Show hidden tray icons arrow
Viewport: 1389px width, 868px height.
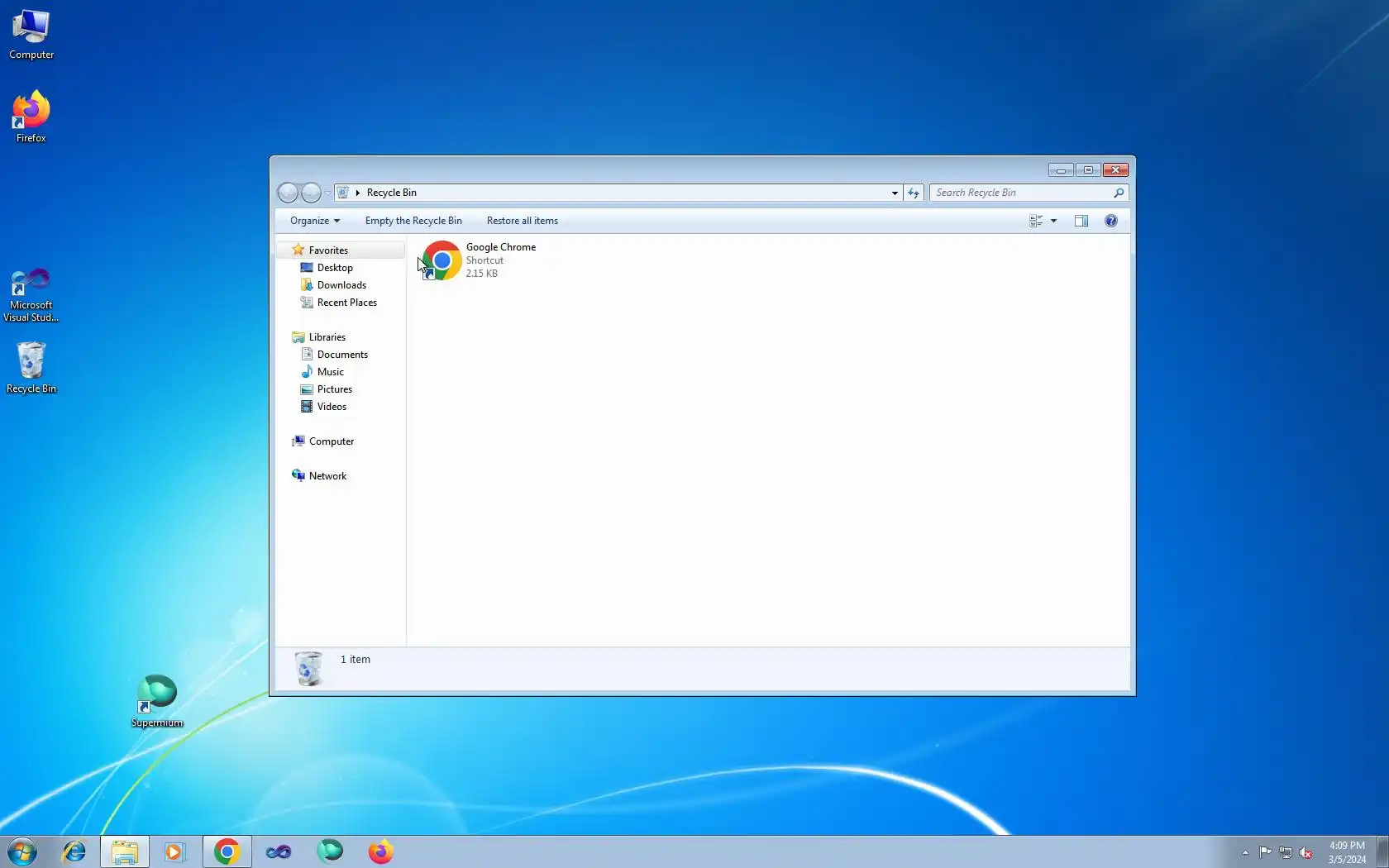coord(1245,852)
